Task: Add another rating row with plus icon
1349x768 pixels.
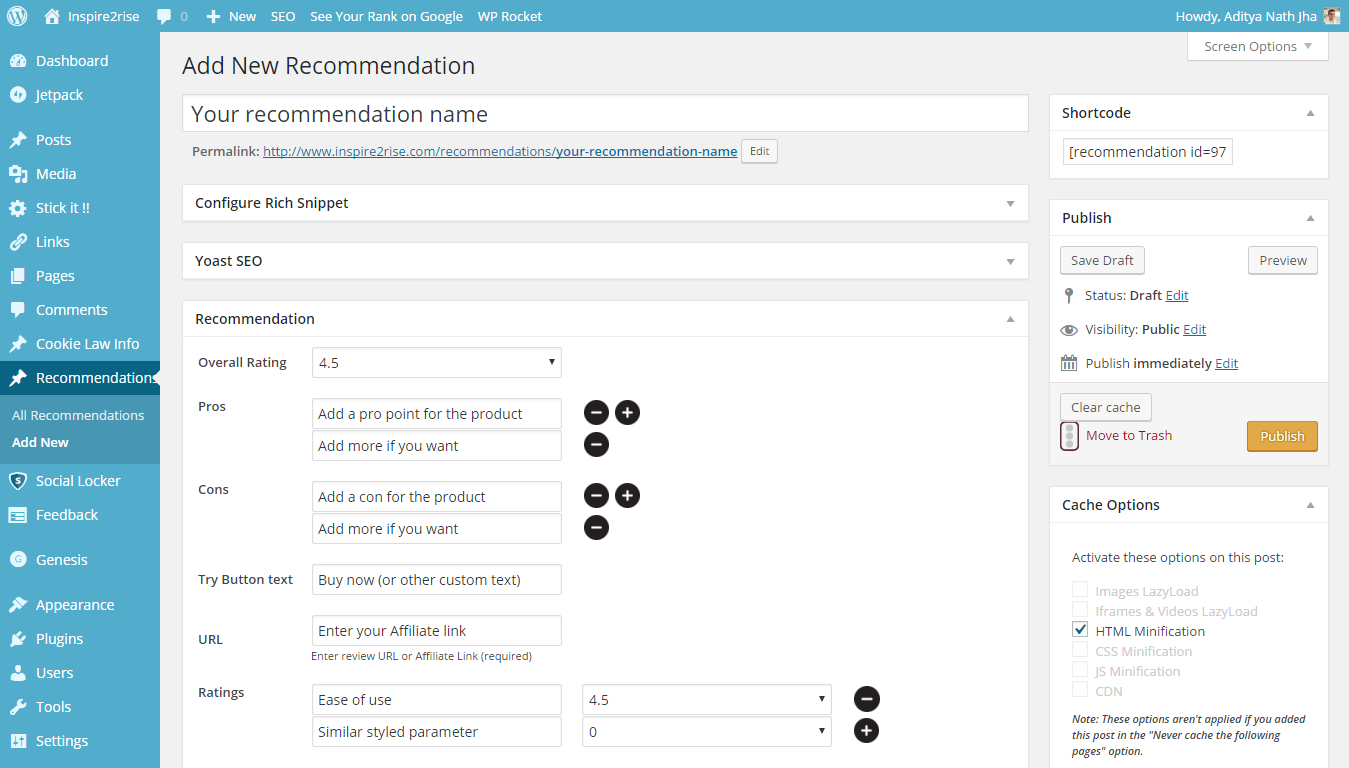Action: 866,731
